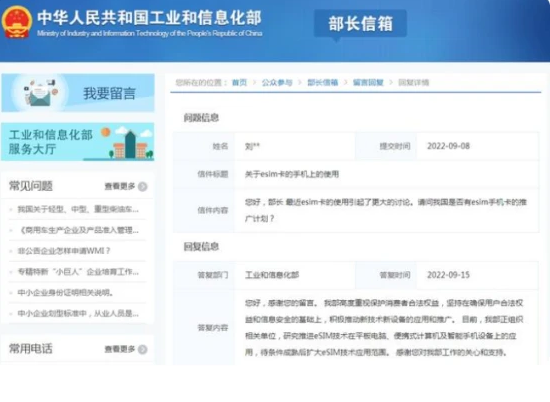Click 查看更多 arrow icon beside 常用电话
Screen dimensions: 550x402
[142, 349]
